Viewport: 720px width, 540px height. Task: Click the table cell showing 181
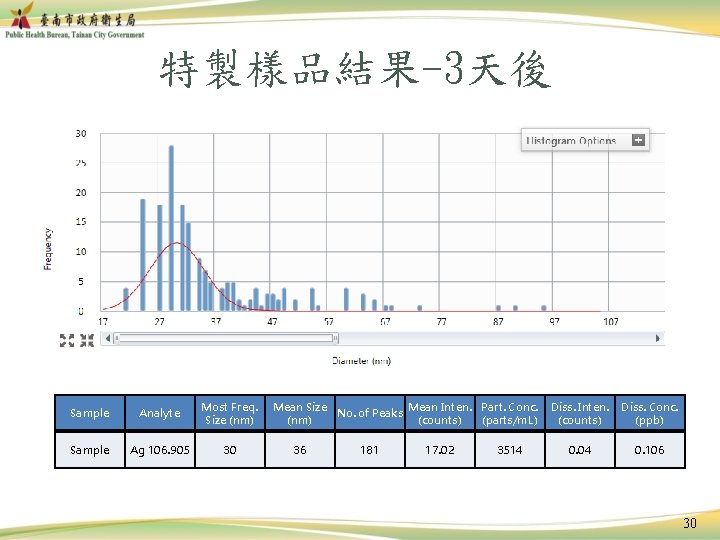point(370,450)
